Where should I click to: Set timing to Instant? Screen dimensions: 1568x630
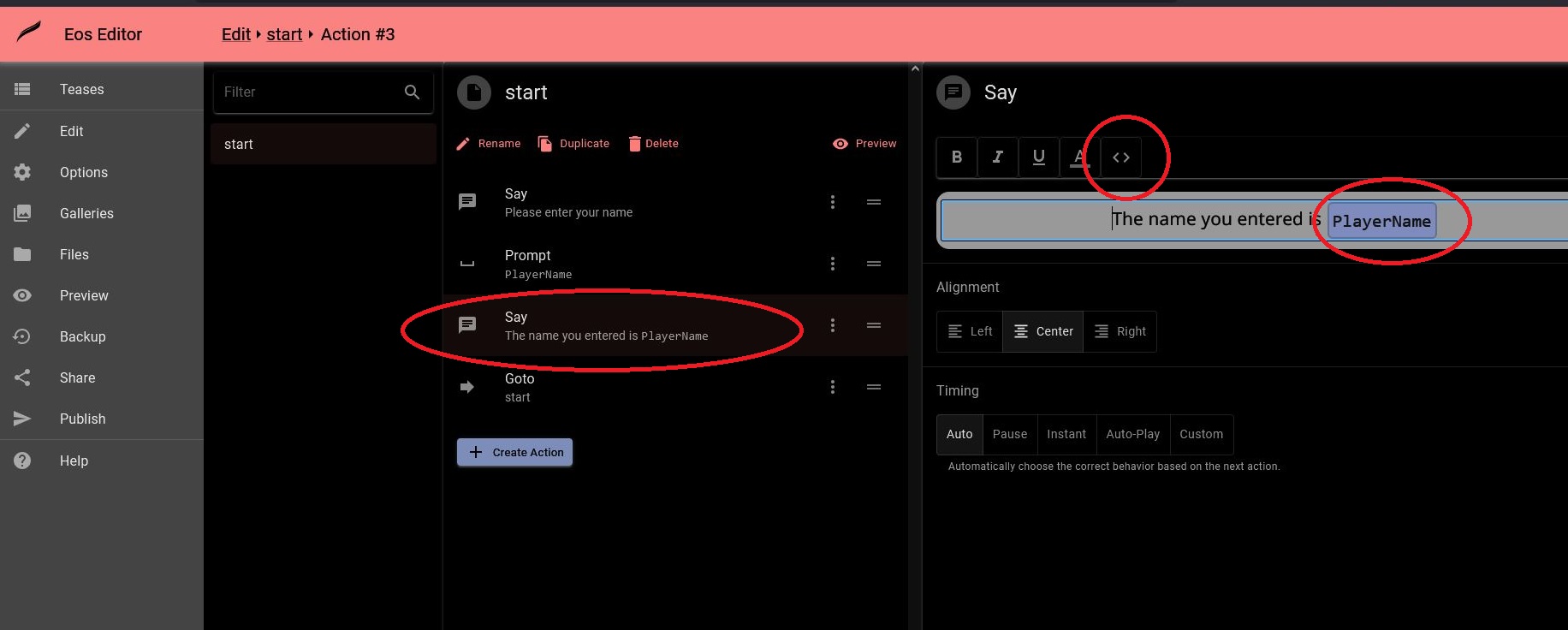click(x=1066, y=434)
